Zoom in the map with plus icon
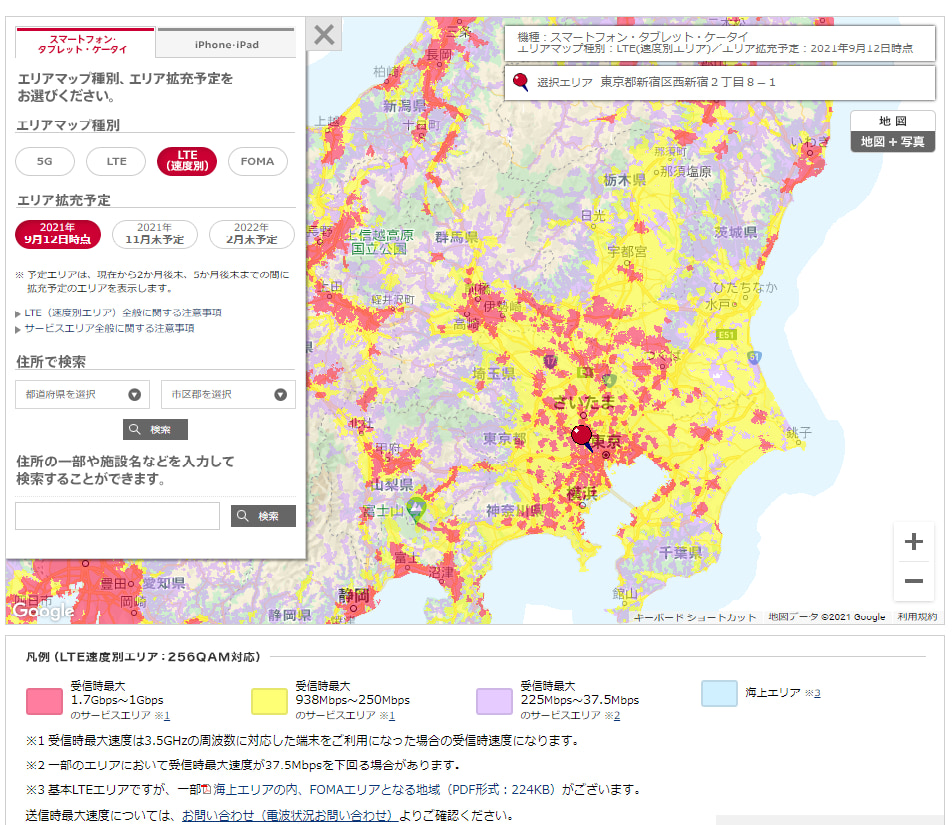The height and width of the screenshot is (825, 952). (x=913, y=542)
